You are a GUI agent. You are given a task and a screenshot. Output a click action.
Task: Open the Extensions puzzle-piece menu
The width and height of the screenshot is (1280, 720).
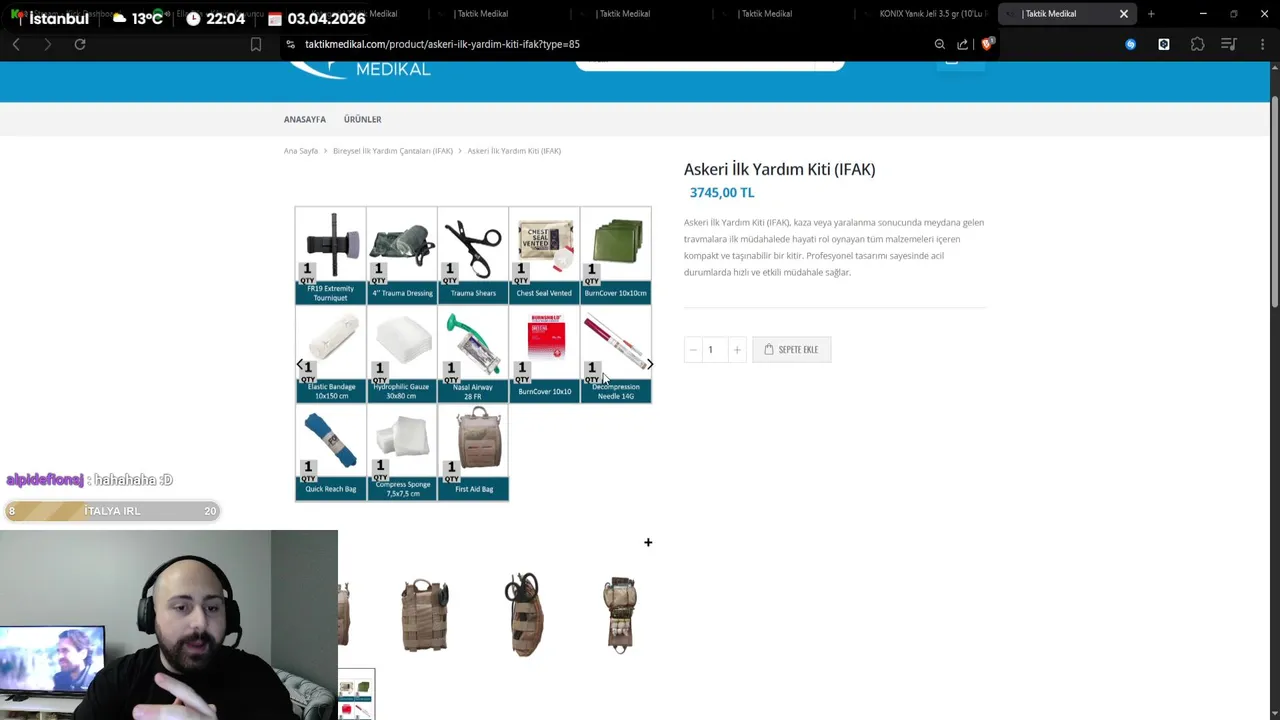click(1198, 44)
